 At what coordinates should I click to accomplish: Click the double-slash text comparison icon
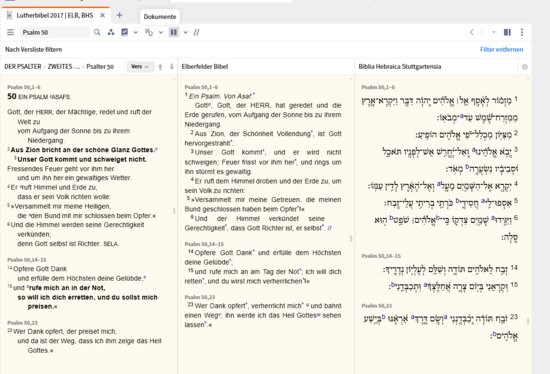[196, 32]
